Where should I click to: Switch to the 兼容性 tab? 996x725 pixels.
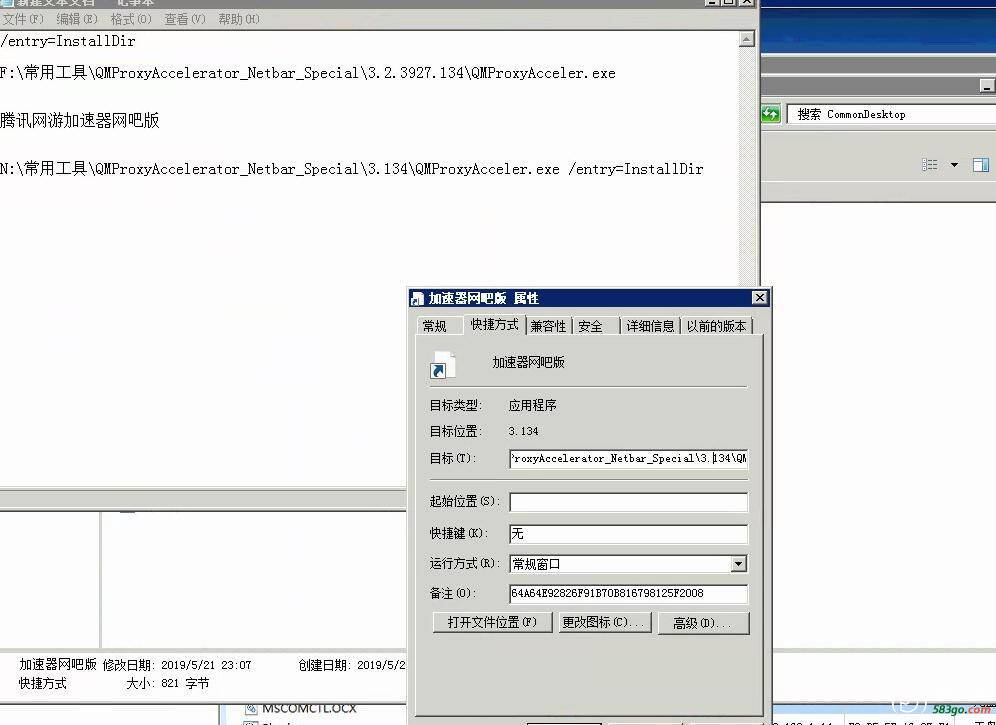pyautogui.click(x=548, y=326)
